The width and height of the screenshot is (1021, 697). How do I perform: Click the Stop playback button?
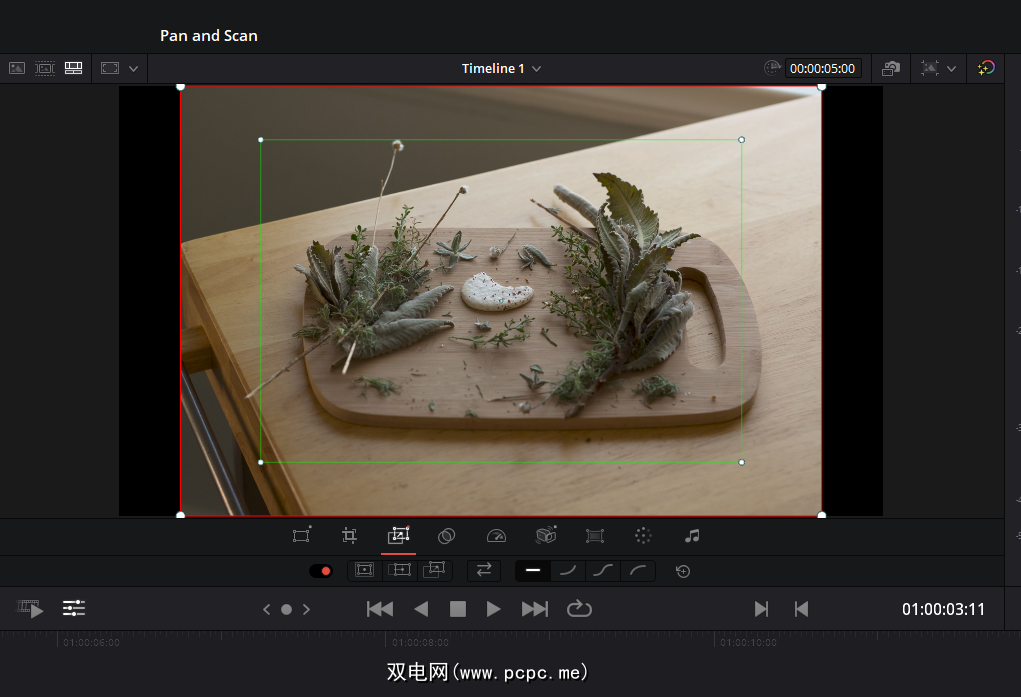coord(458,609)
